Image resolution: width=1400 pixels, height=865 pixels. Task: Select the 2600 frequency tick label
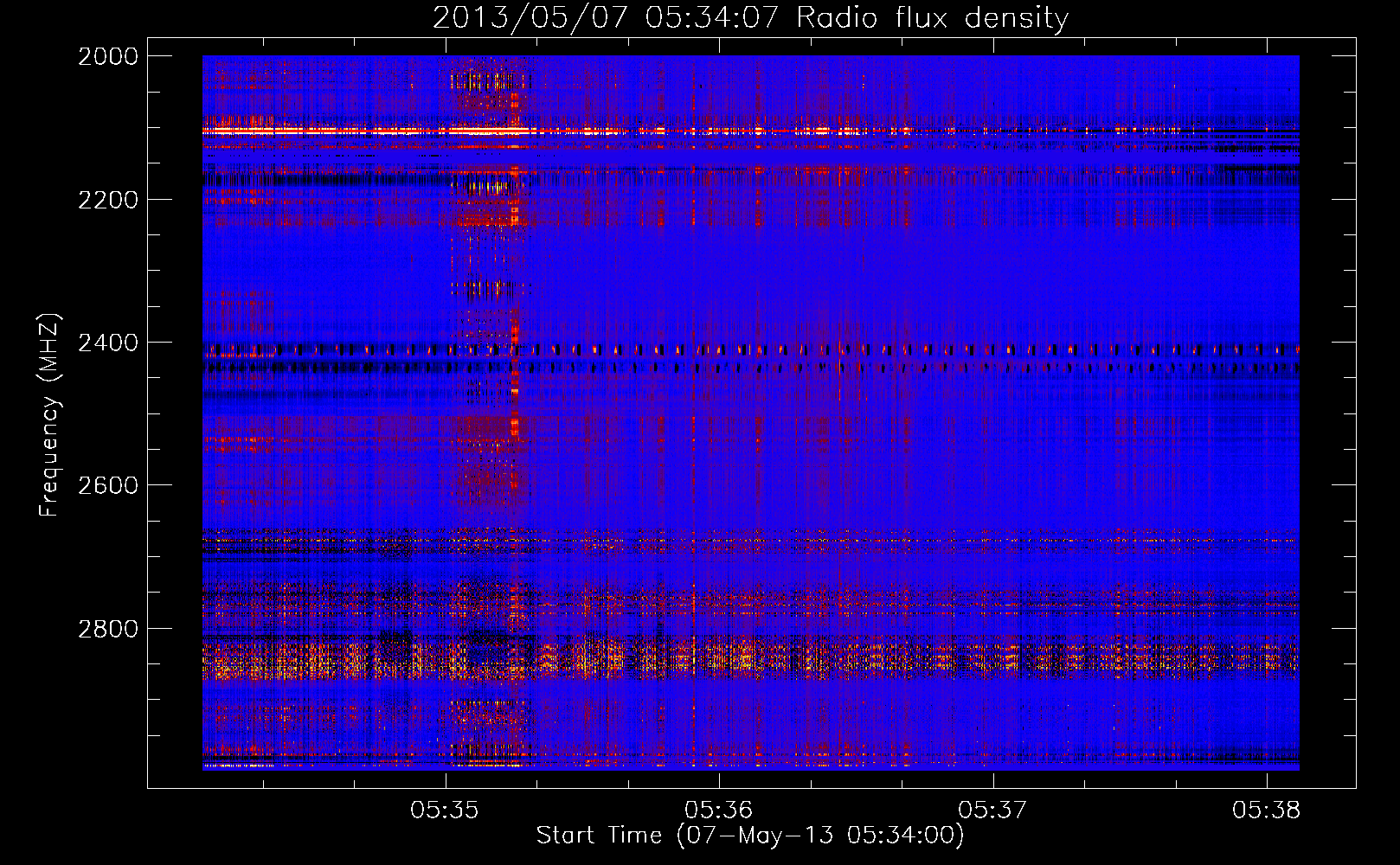pos(108,485)
